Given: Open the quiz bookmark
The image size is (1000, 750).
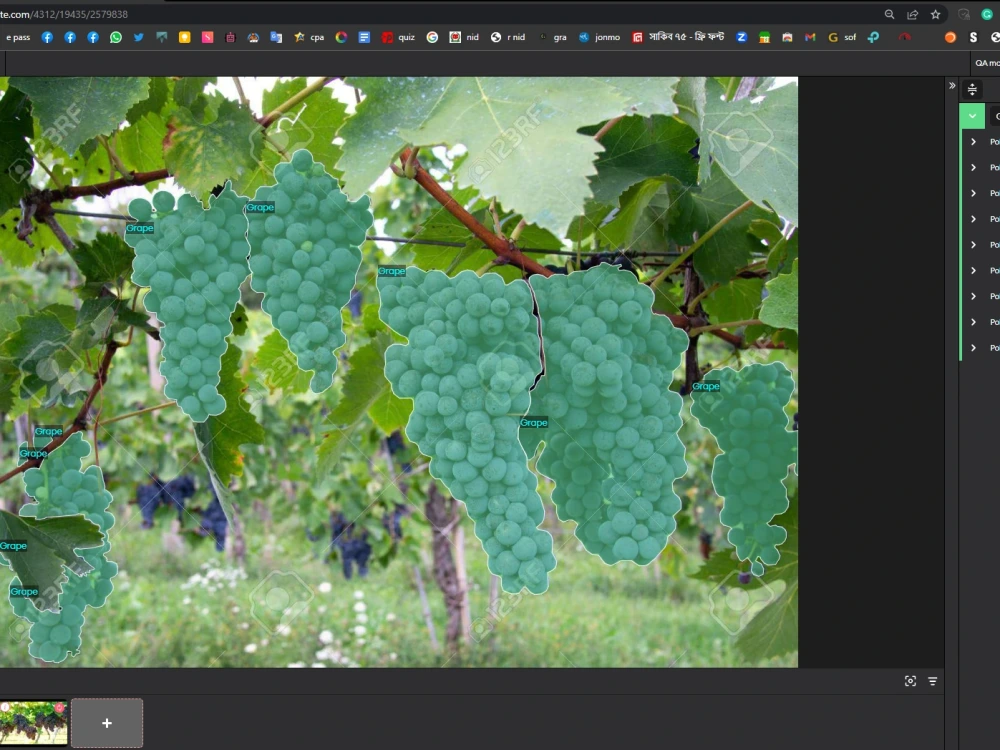Looking at the screenshot, I should [399, 37].
